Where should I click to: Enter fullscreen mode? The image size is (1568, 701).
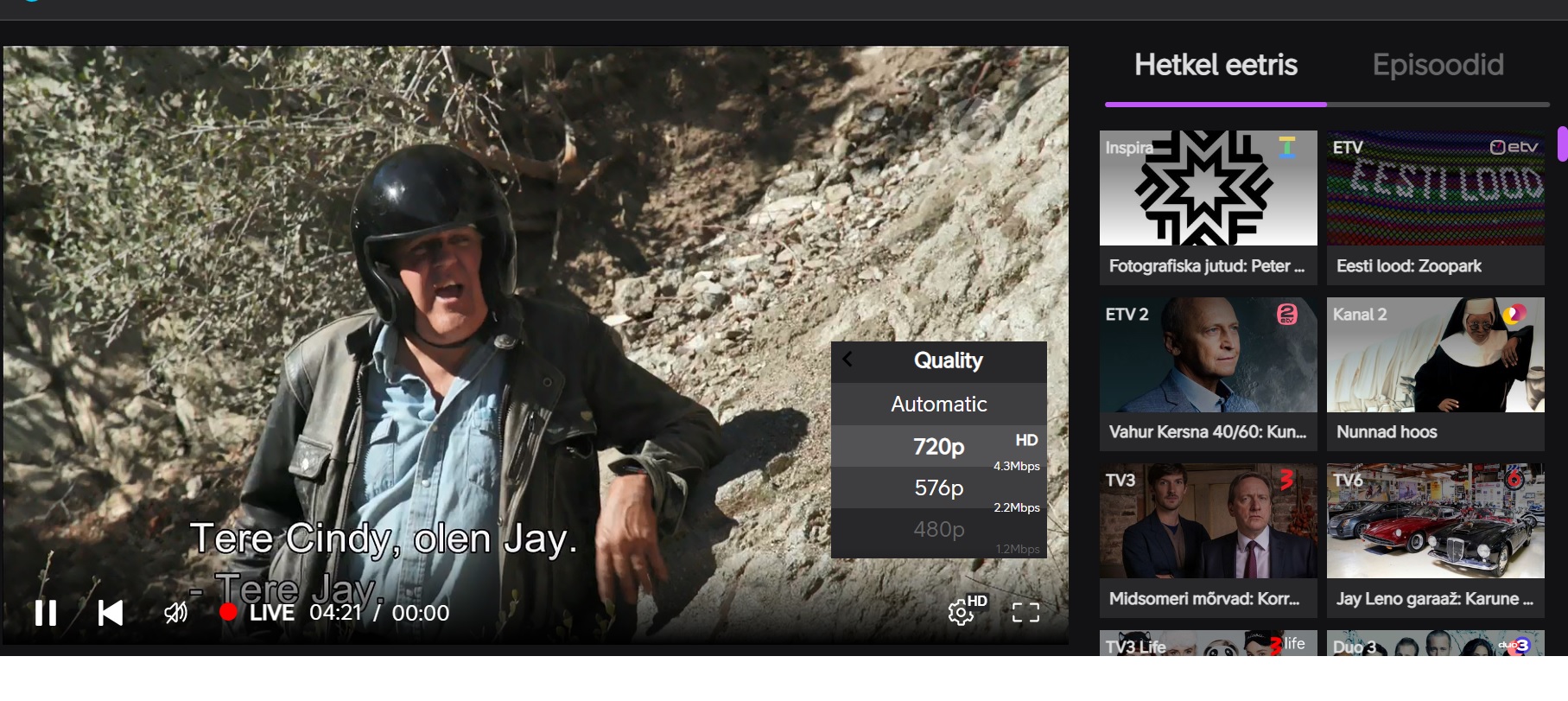pyautogui.click(x=1025, y=613)
